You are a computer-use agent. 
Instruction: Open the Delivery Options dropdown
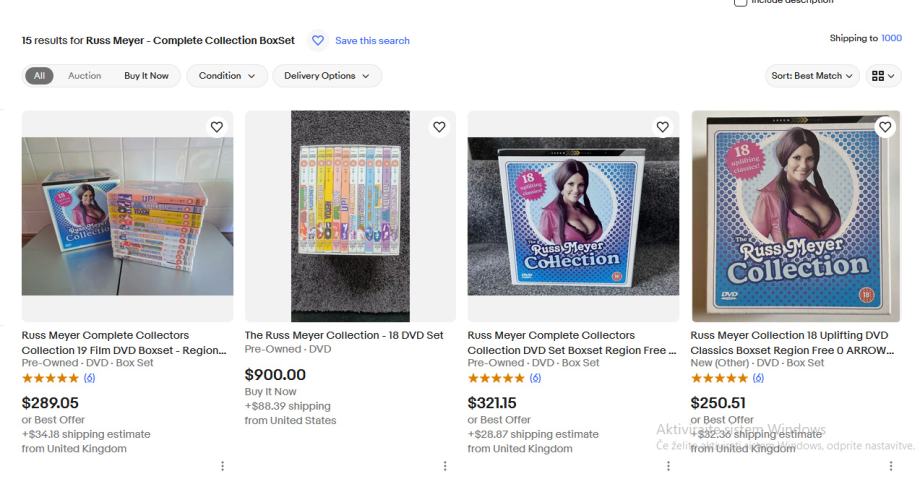pyautogui.click(x=326, y=76)
